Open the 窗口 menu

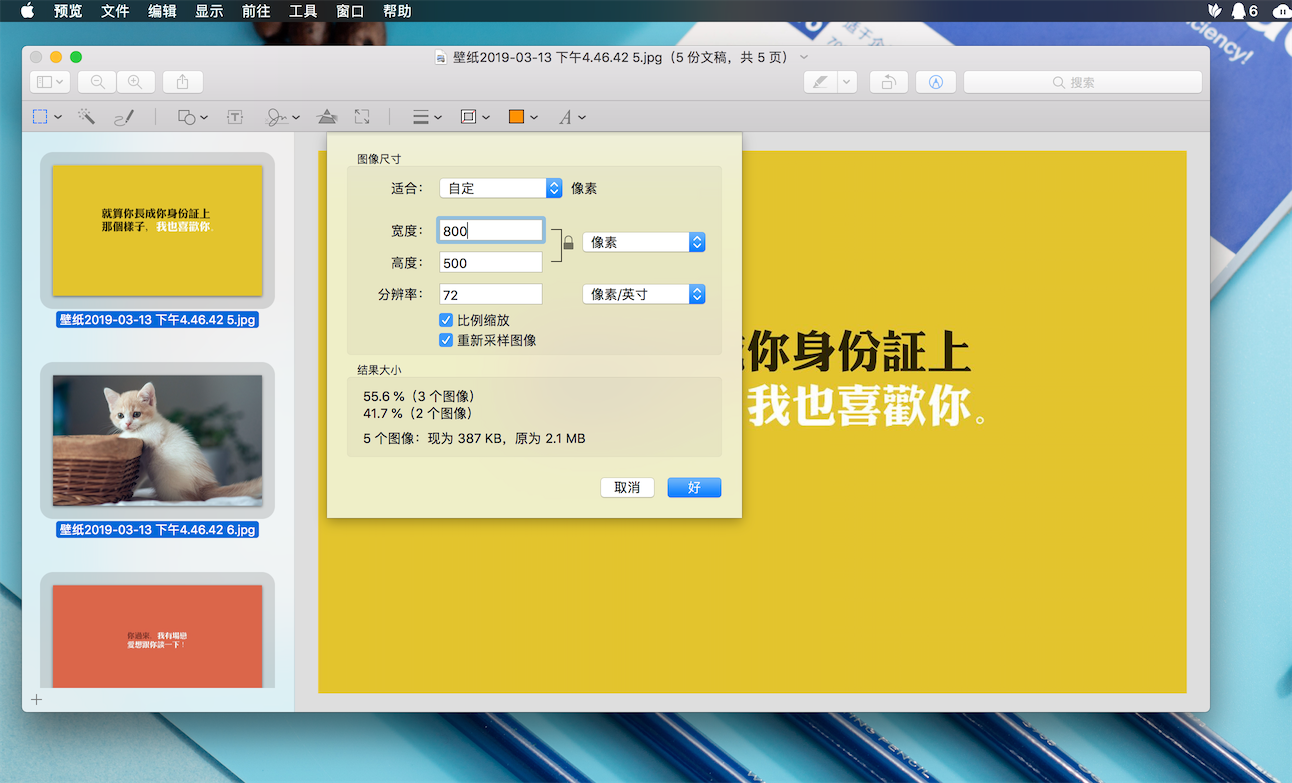coord(350,11)
